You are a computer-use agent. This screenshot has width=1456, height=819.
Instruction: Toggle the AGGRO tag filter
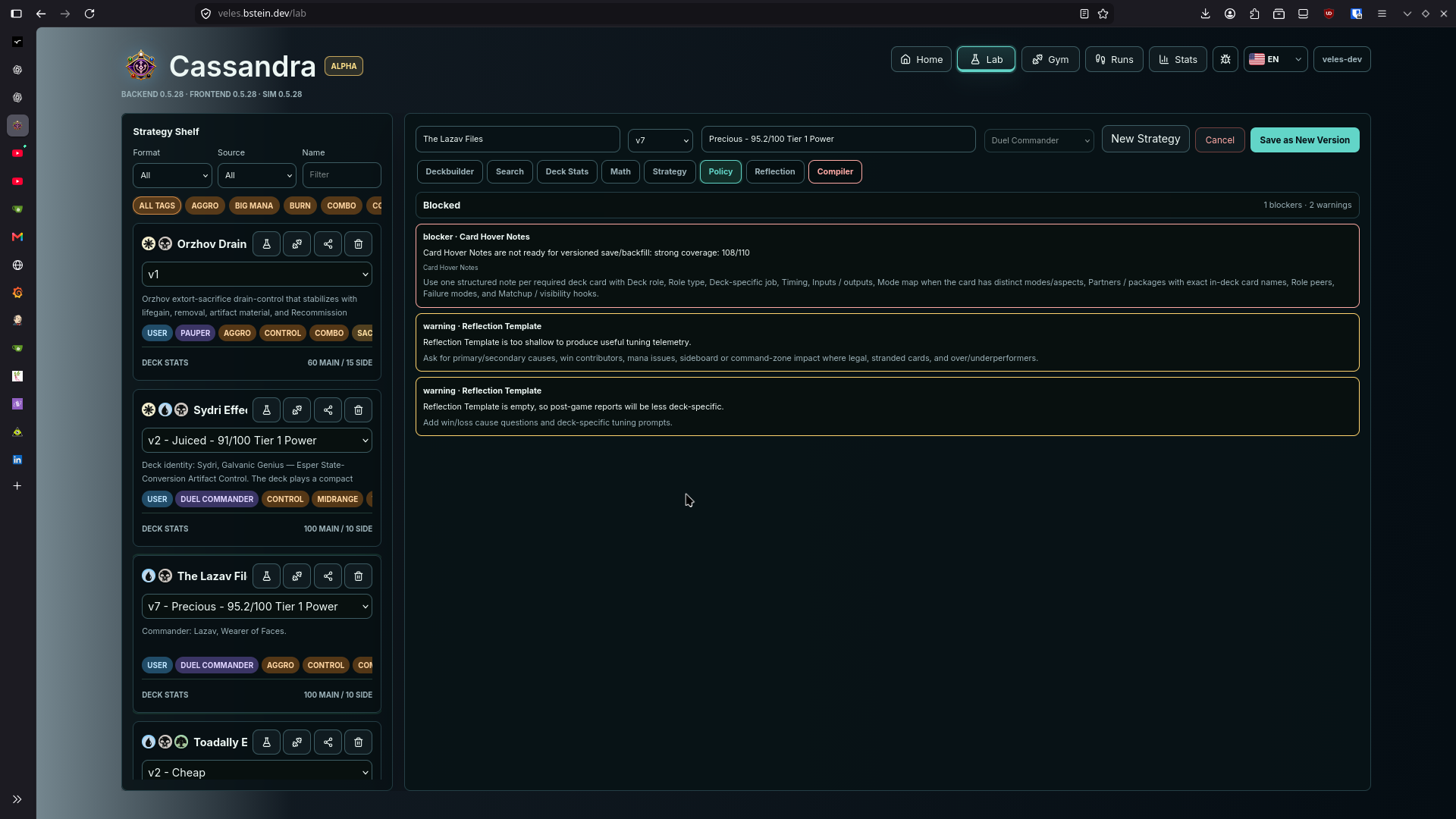(x=205, y=206)
